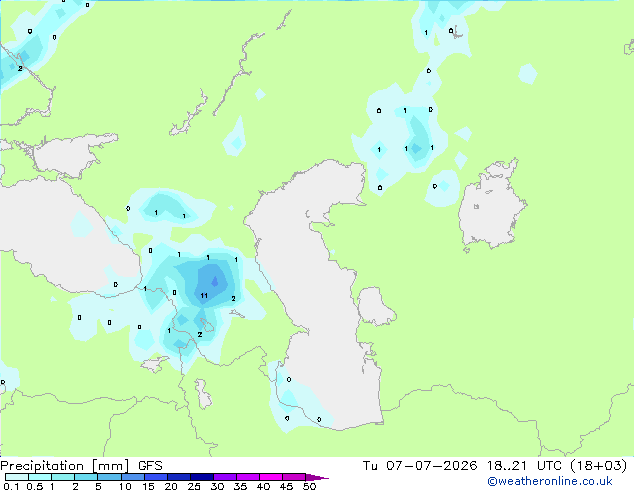Viewport: 634px width, 490px height.
Task: Pick the 2–5 mm legend swatch
Action: 86,477
